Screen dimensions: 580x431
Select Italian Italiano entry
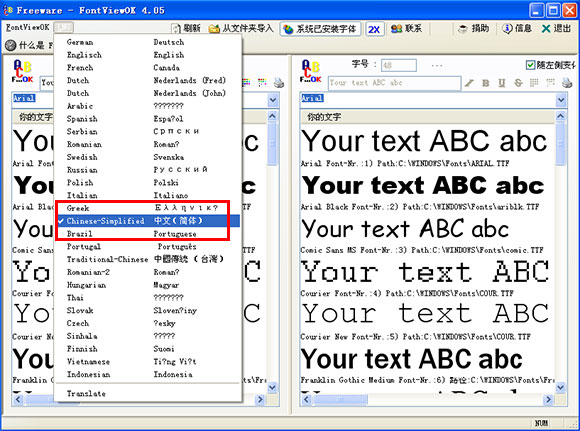click(x=148, y=195)
